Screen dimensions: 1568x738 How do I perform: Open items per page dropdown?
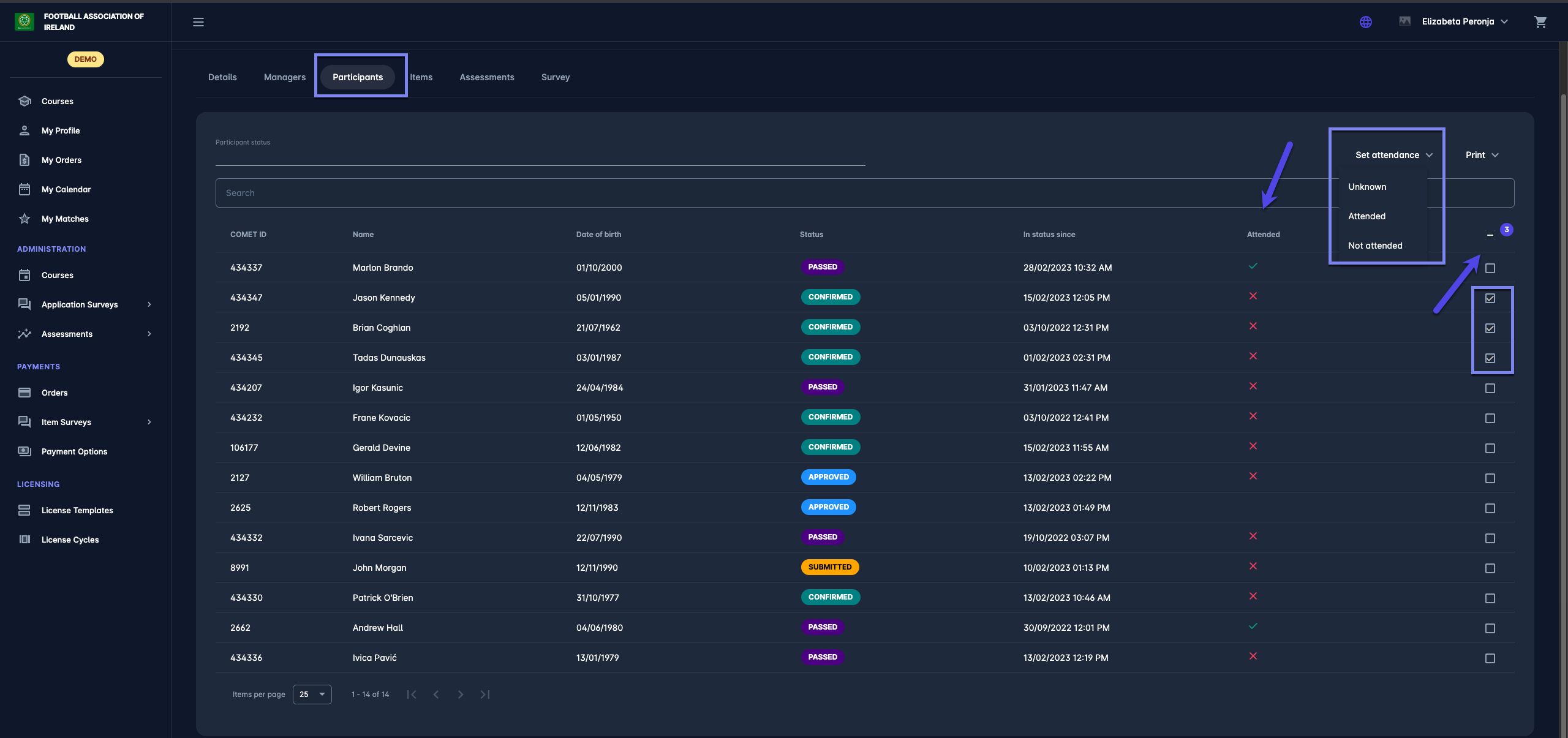tap(312, 695)
